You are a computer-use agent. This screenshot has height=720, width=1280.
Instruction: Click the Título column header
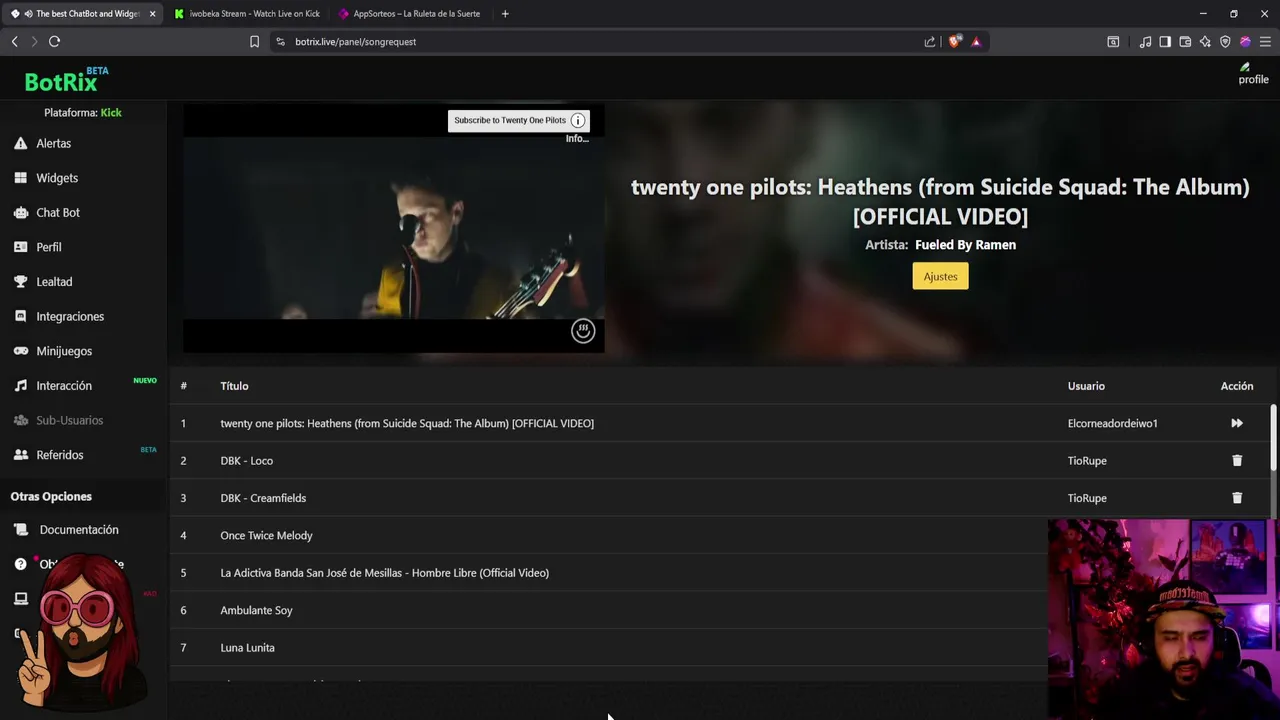pyautogui.click(x=234, y=386)
